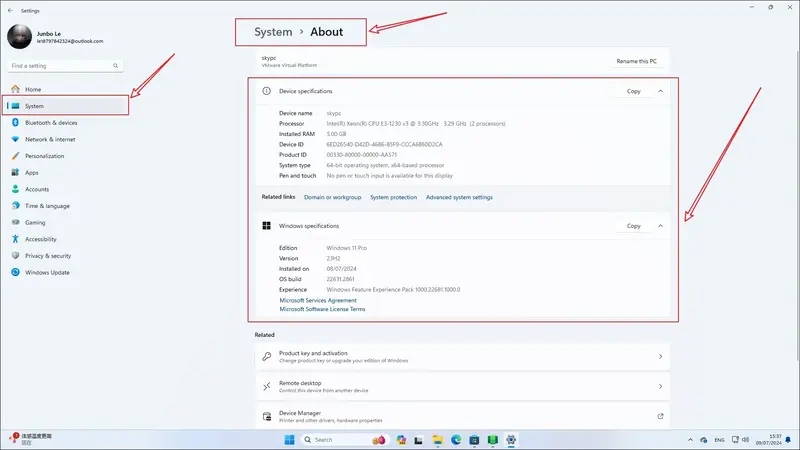This screenshot has height=450, width=800.
Task: Navigate to Home in sidebar
Action: [x=33, y=89]
